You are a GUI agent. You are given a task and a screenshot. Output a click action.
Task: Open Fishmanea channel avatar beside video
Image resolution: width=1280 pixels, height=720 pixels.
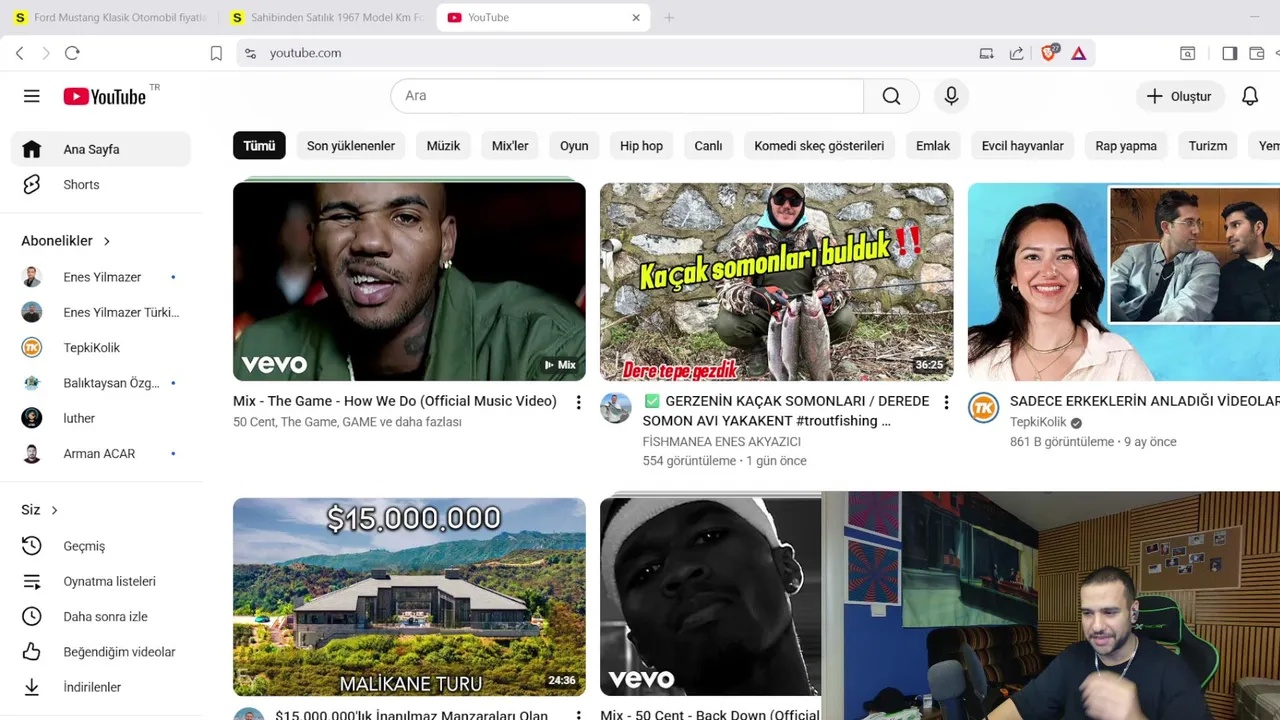[x=616, y=408]
